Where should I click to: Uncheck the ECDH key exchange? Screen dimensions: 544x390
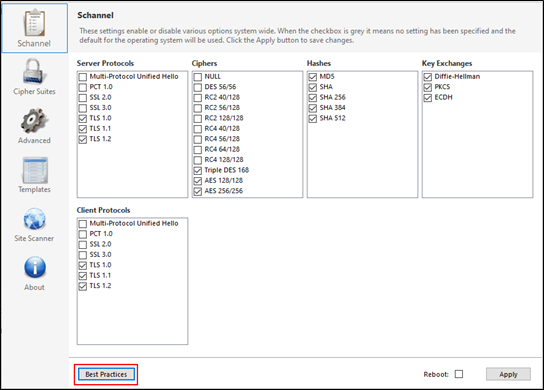point(428,98)
